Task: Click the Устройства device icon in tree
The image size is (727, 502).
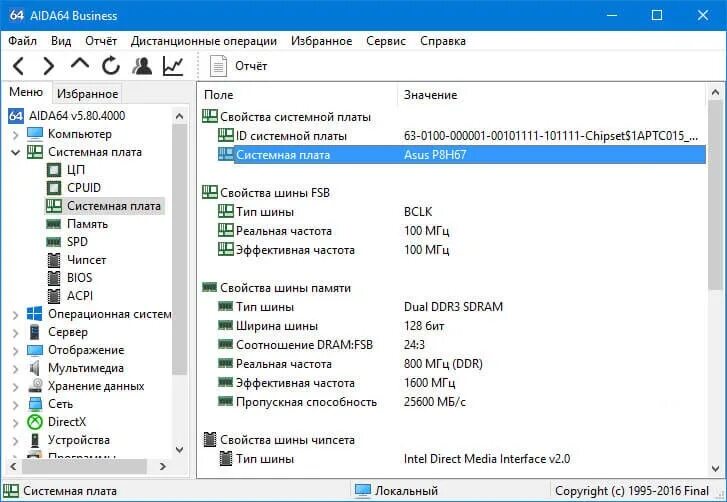Action: [x=35, y=440]
